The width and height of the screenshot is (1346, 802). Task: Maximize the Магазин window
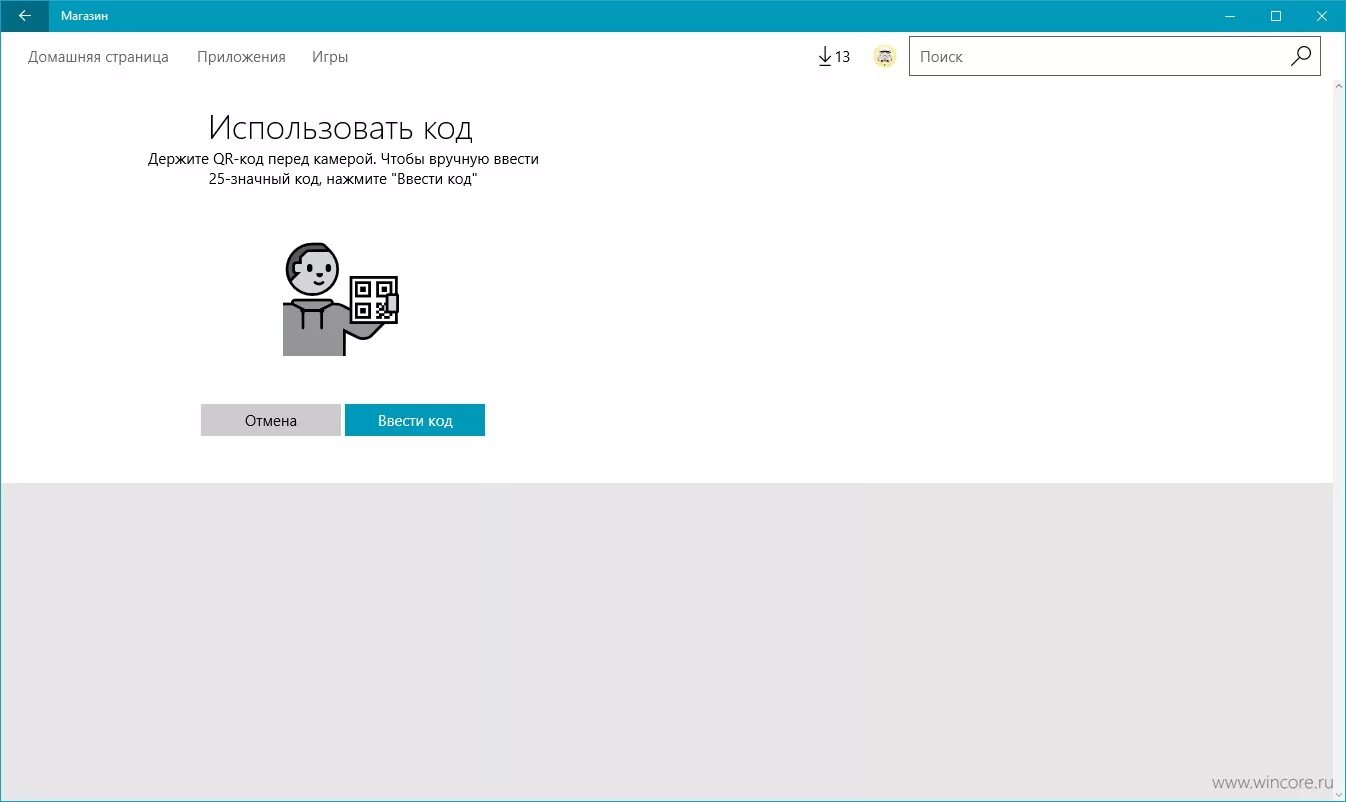(1276, 16)
